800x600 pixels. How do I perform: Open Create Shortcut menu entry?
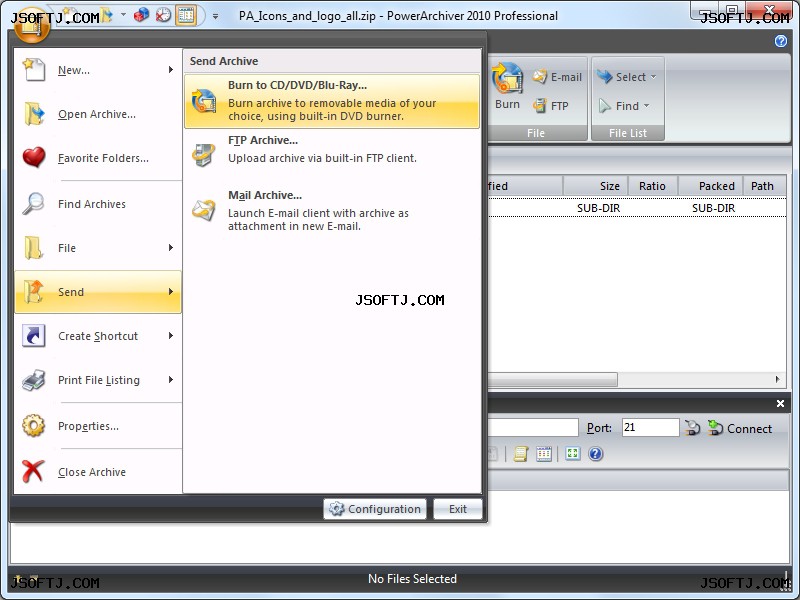coord(98,336)
